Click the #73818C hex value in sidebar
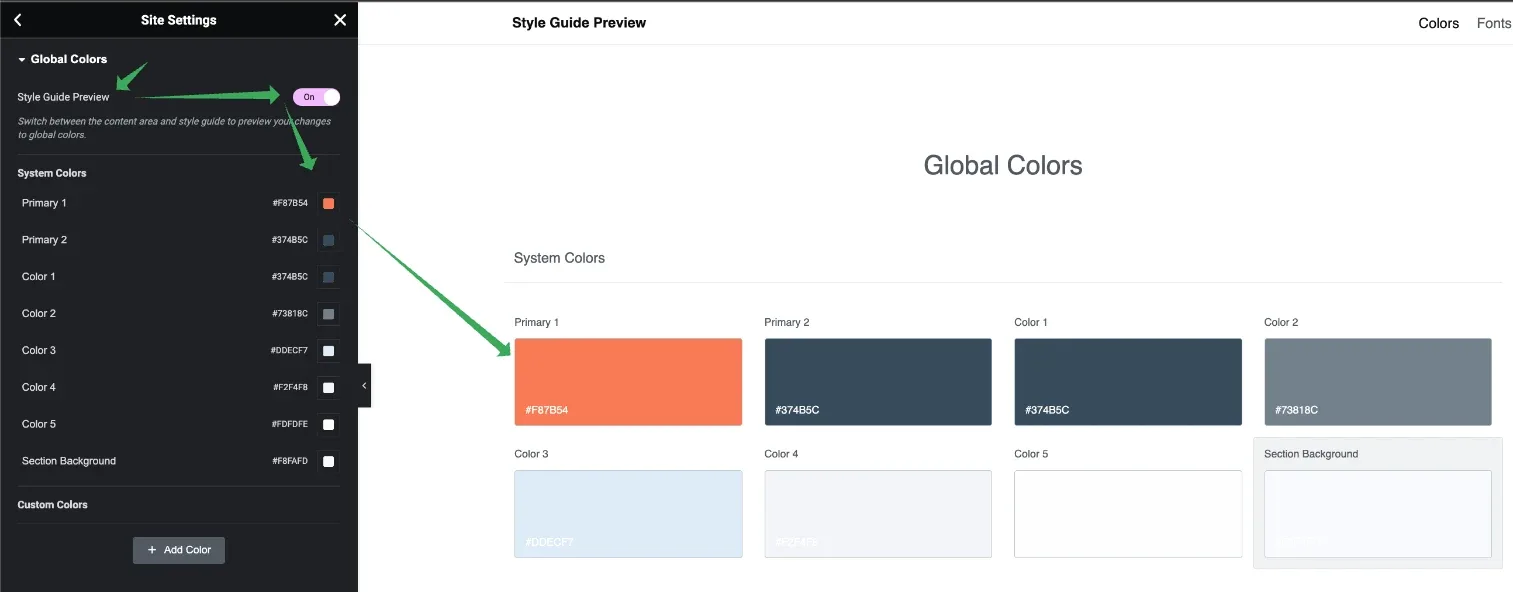Viewport: 1513px width, 592px height. (x=290, y=314)
